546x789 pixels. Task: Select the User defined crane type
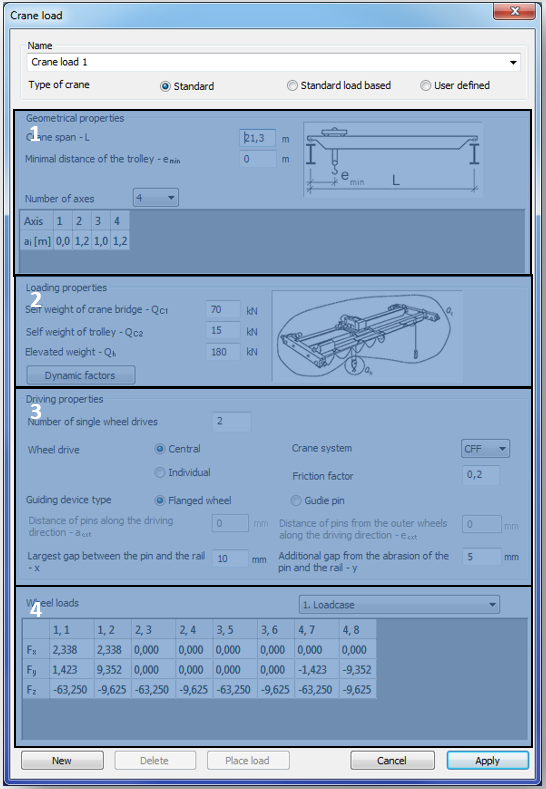tap(425, 86)
